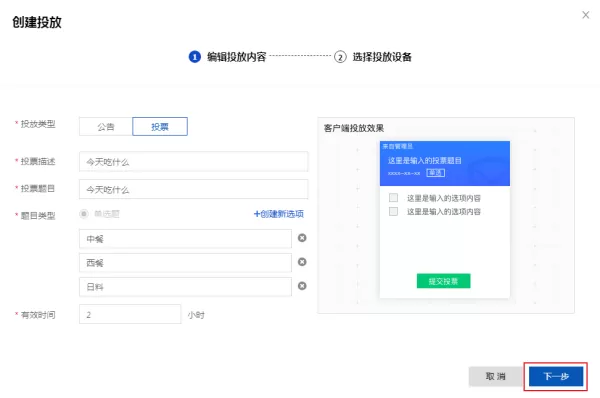Click the 小时 unit label
This screenshot has height=398, width=600.
(x=196, y=315)
